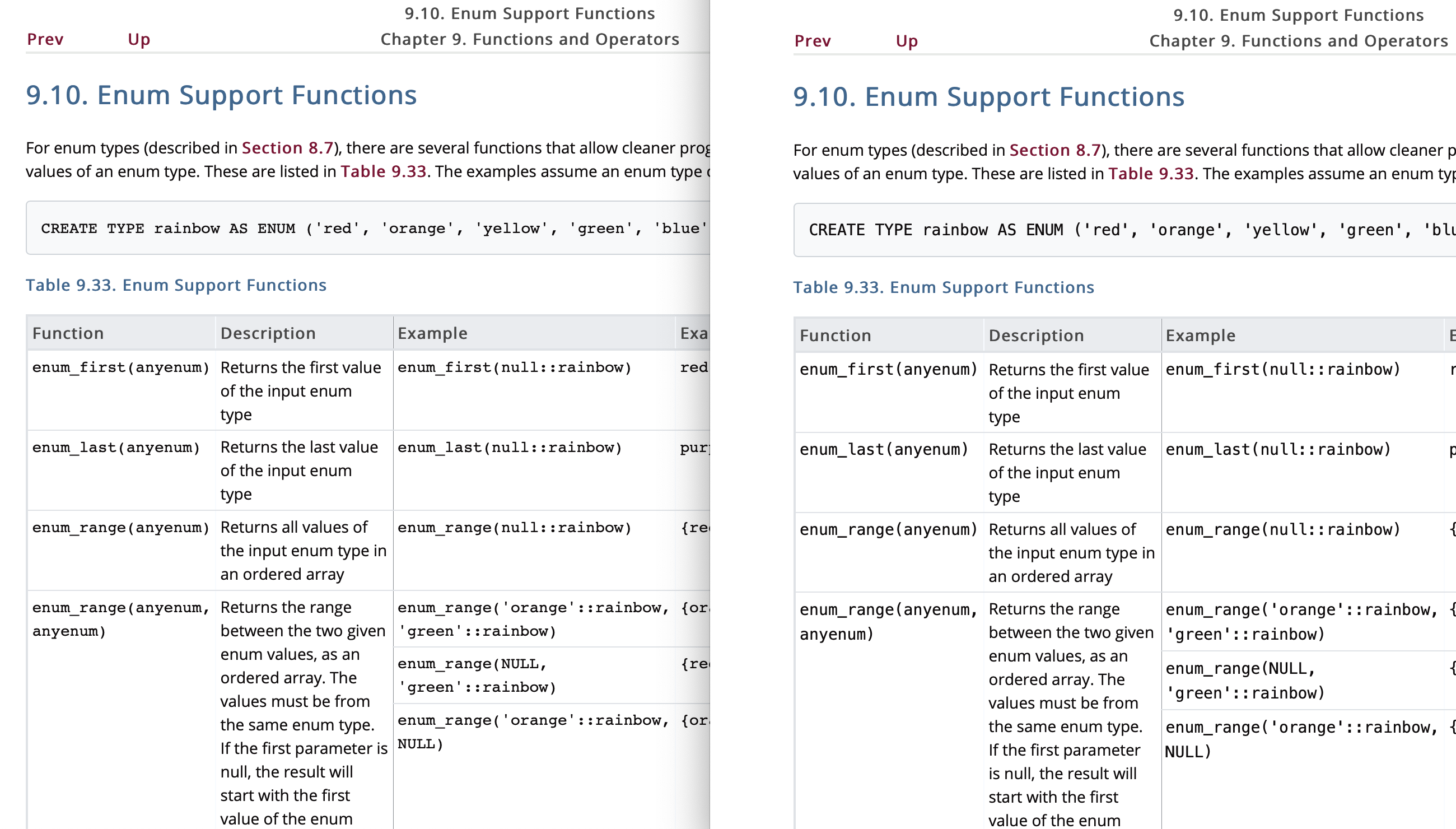This screenshot has width=1456, height=829.
Task: Click Description column header in right table
Action: (x=1036, y=336)
